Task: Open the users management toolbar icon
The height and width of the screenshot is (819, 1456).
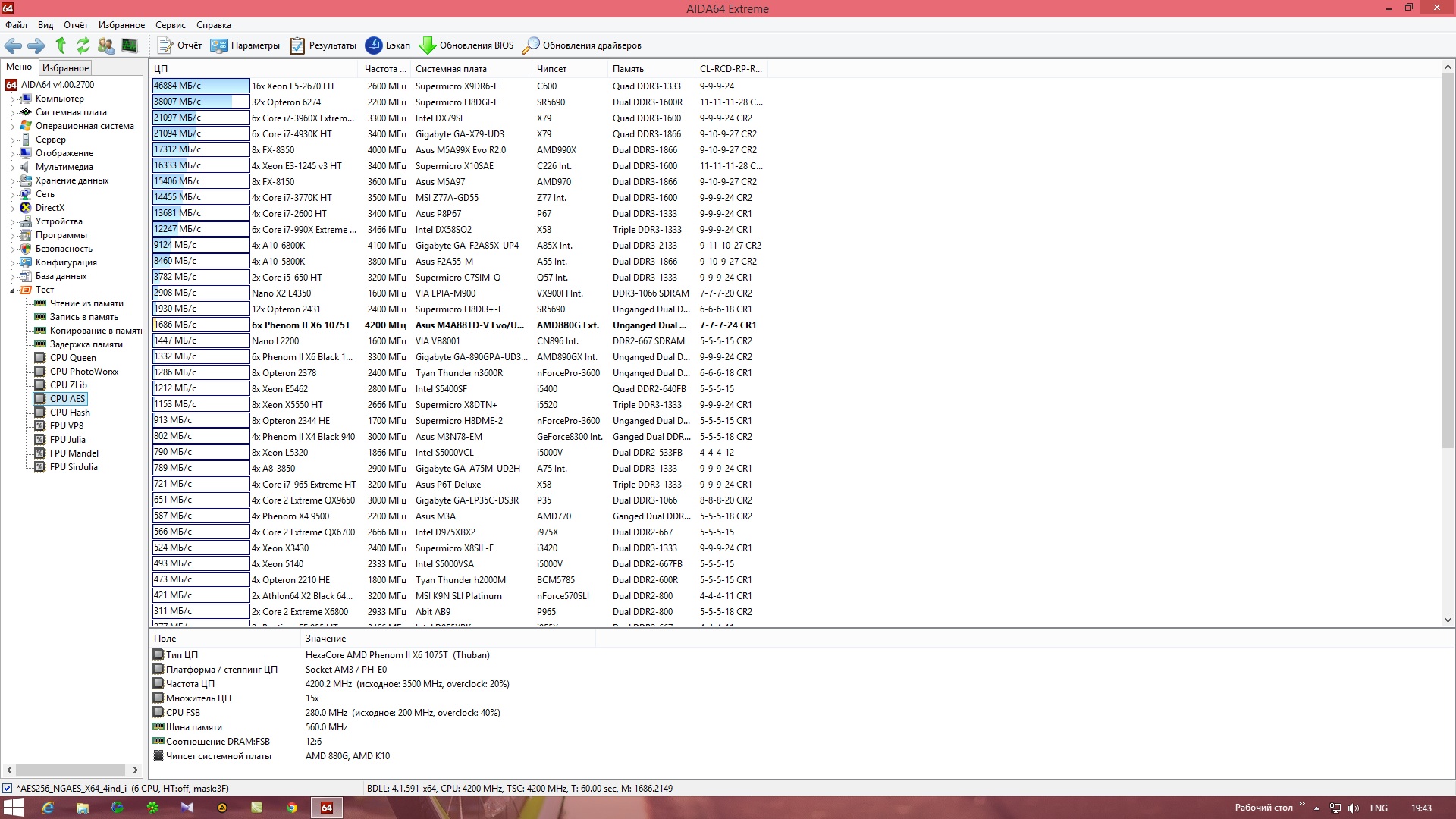Action: (106, 45)
